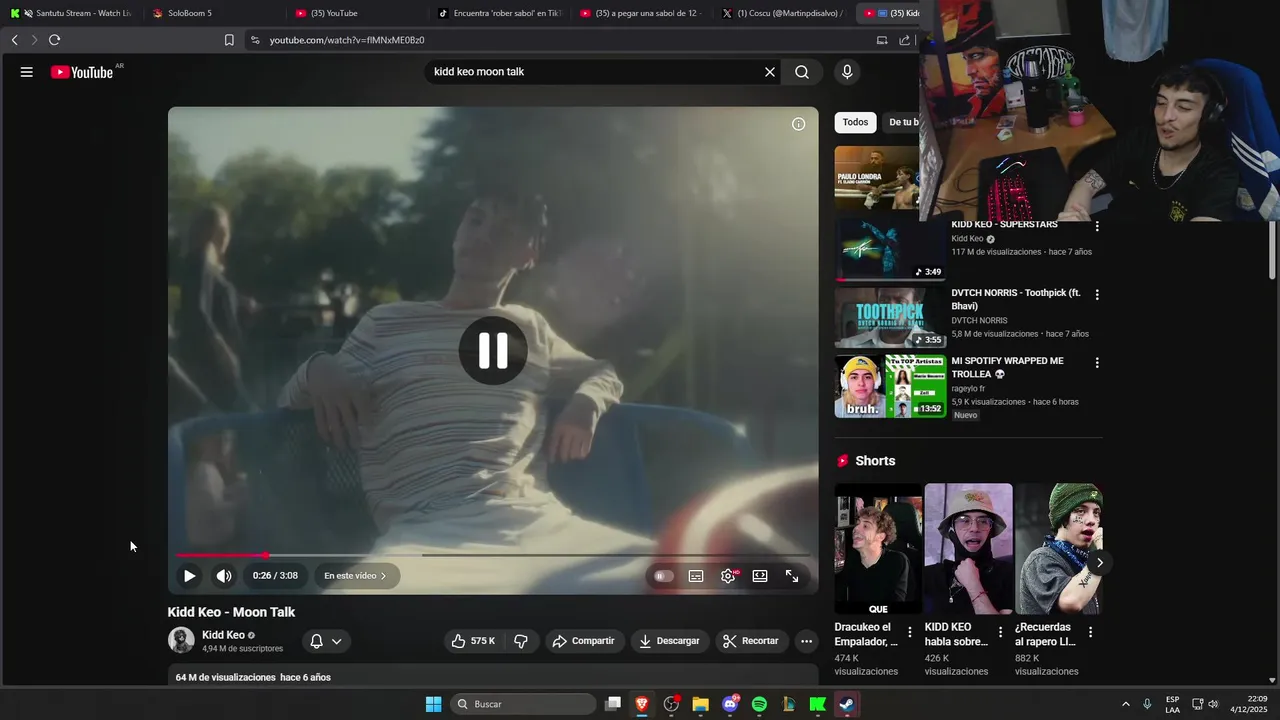The width and height of the screenshot is (1280, 720).
Task: Open notification bell dropdown for Kidd Keo
Action: 326,641
